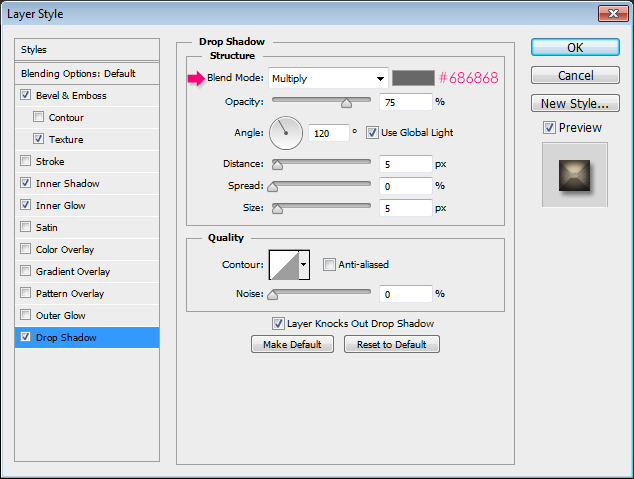Click the layer style preview thumbnail
This screenshot has height=479, width=634.
tap(575, 175)
